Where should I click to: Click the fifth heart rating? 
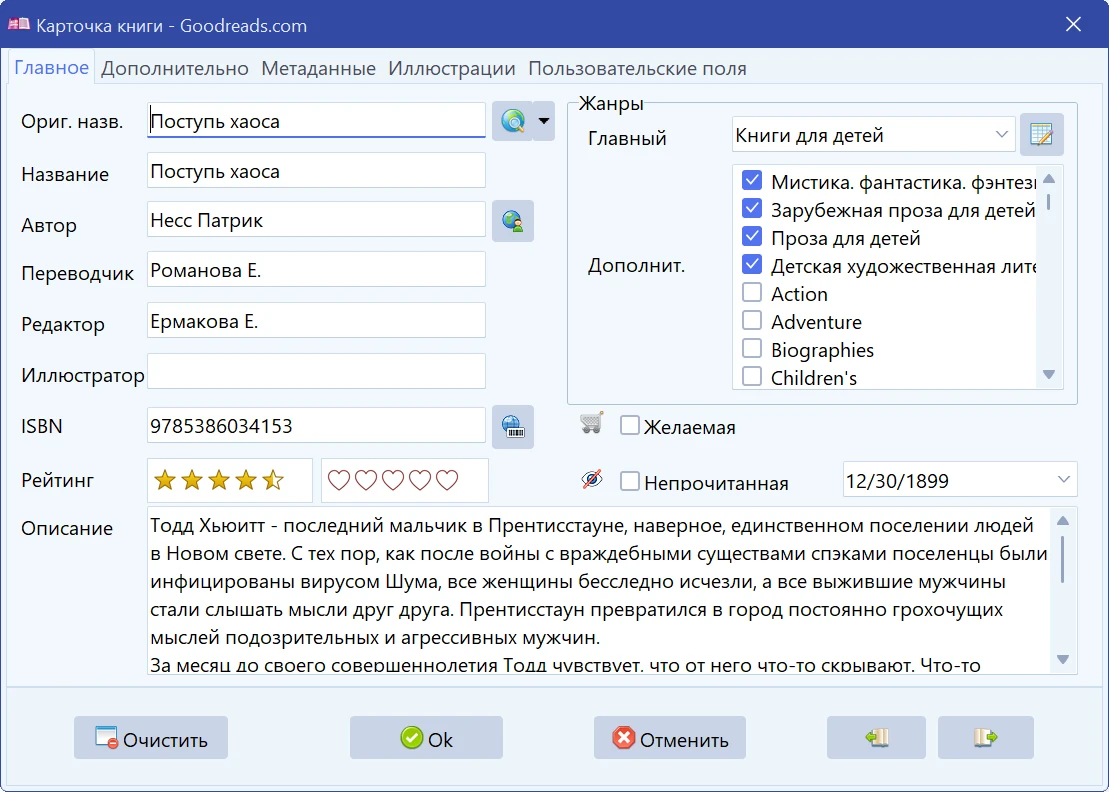point(447,481)
